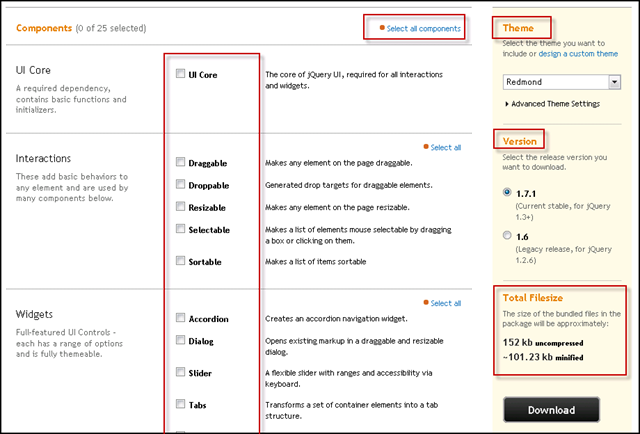
Task: Select the Tabs widget checkbox
Action: 180,404
